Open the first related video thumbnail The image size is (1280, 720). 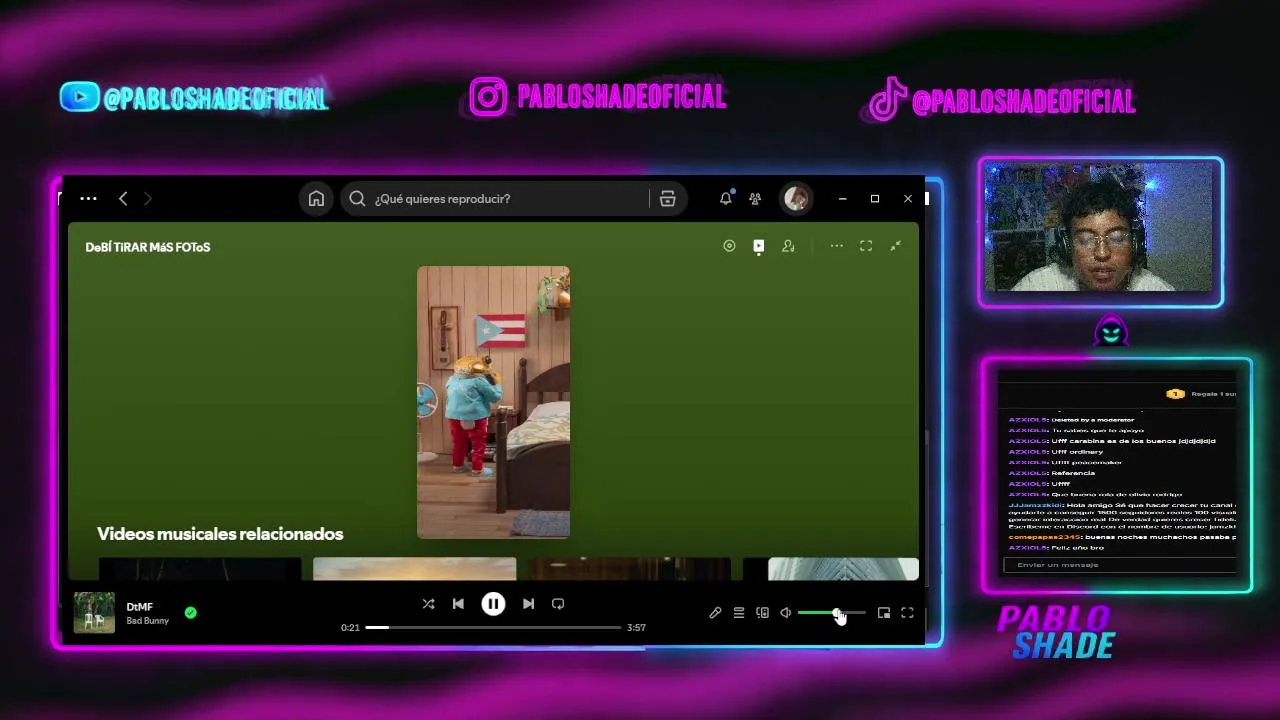[200, 569]
